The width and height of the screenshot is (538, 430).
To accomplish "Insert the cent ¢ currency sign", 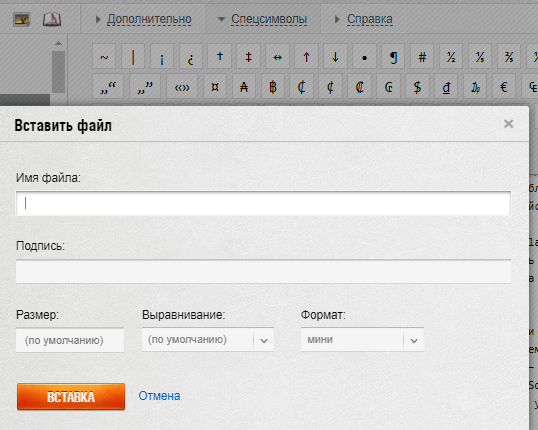I will [330, 86].
